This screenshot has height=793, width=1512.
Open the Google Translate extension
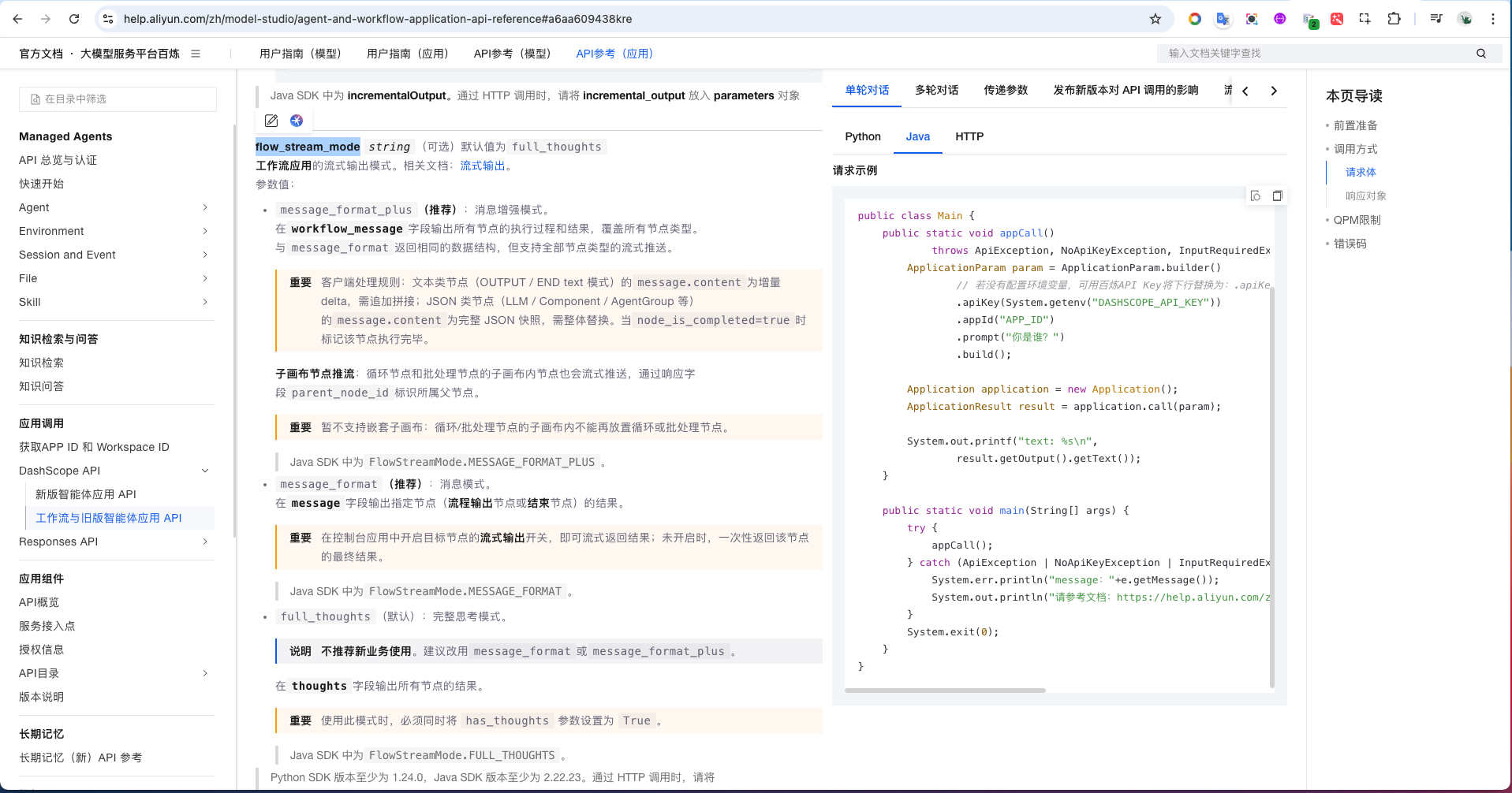[x=1223, y=19]
